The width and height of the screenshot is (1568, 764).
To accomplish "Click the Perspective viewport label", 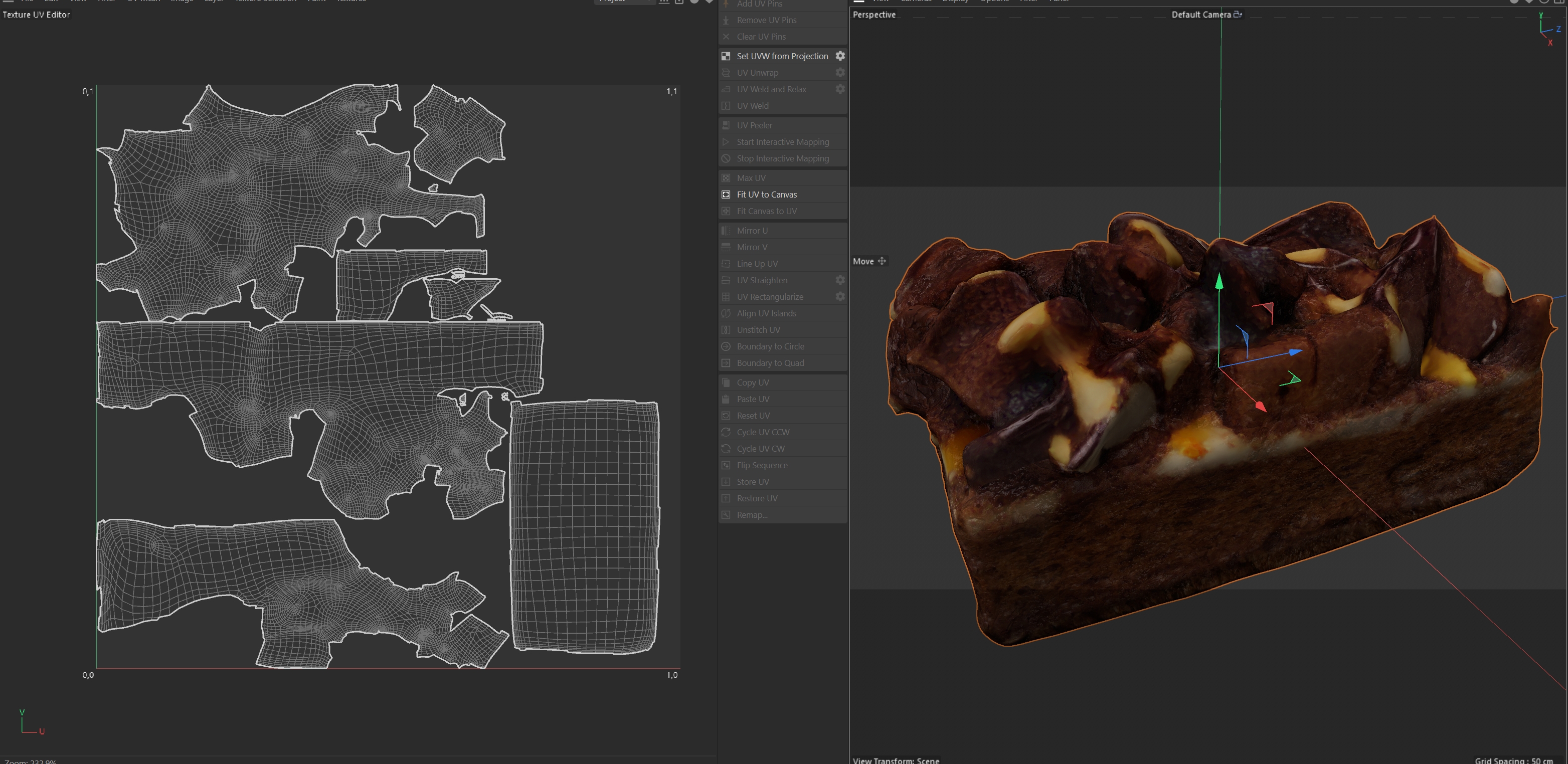I will click(874, 15).
